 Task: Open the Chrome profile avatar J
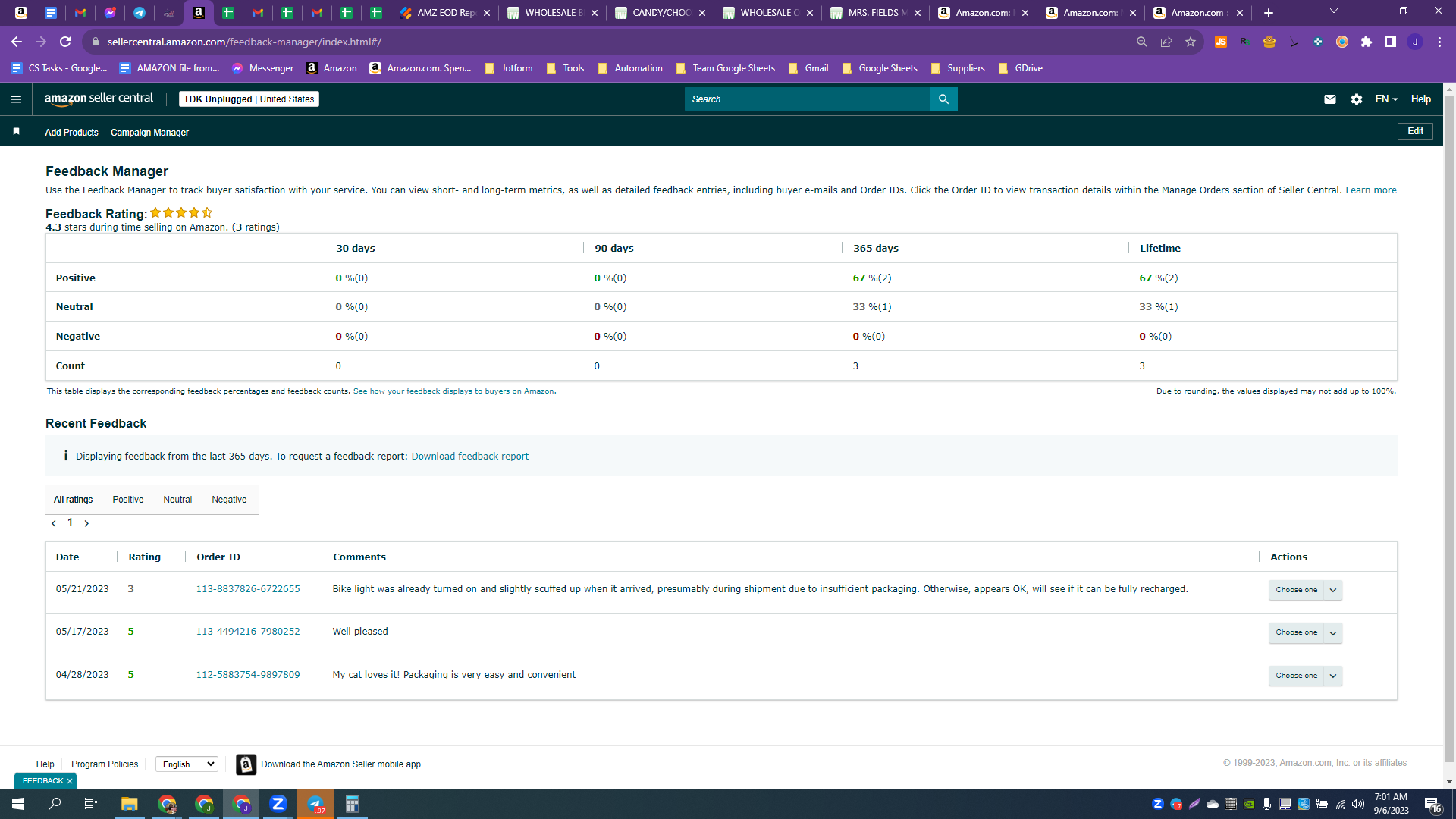point(1415,42)
